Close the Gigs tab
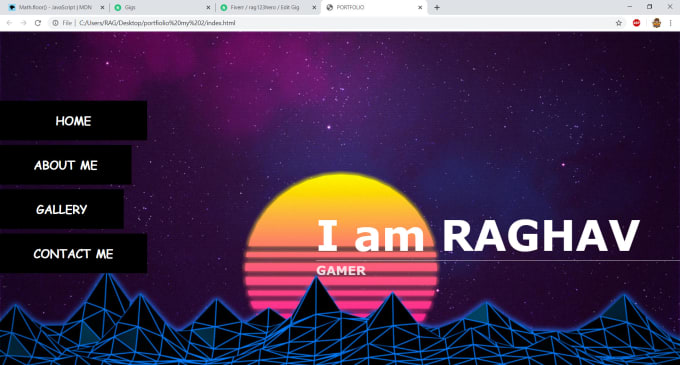Screen dimensions: 680x365 pos(208,7)
